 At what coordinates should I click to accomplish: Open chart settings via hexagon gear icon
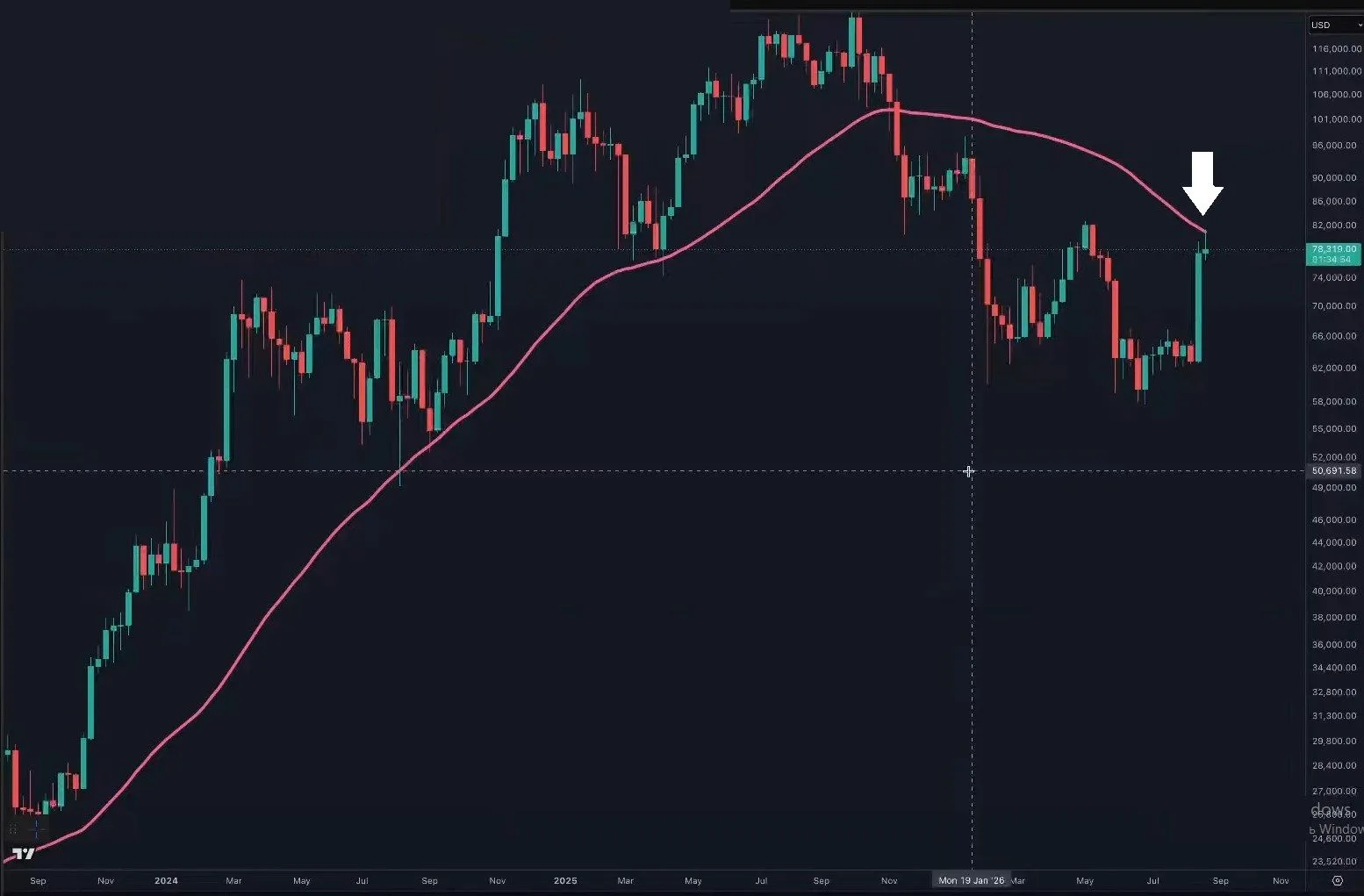[x=1338, y=880]
